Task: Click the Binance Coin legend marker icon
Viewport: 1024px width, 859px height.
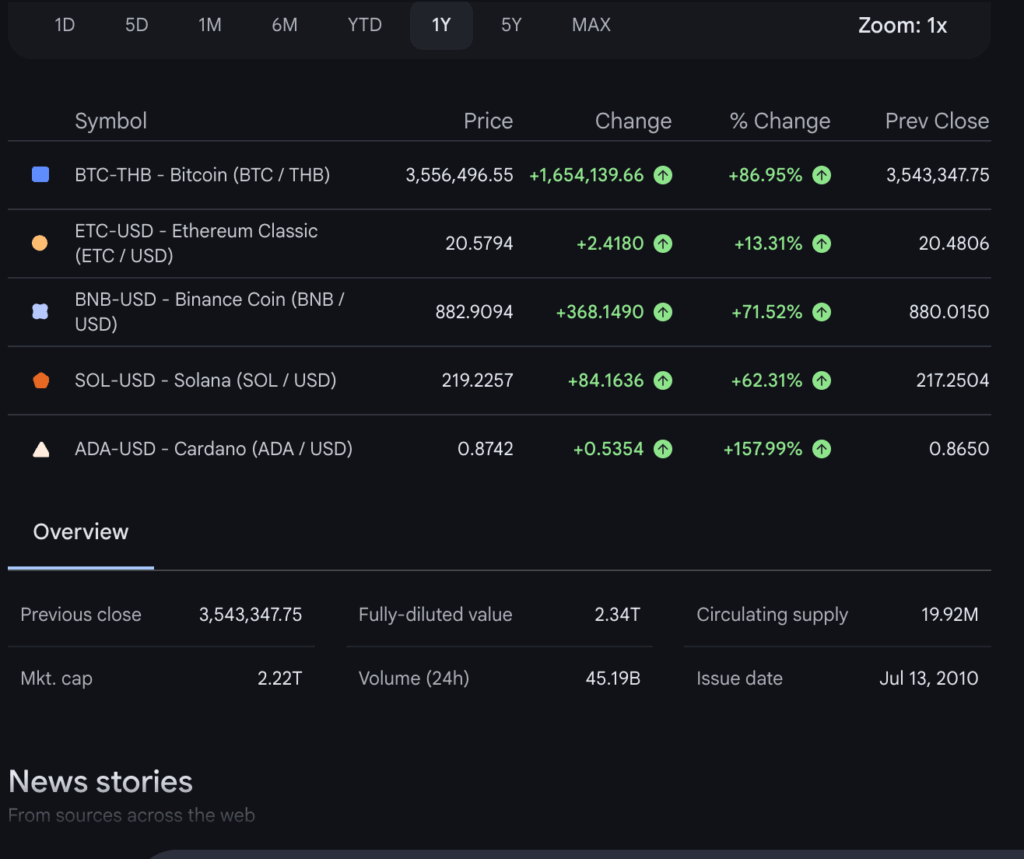Action: click(x=40, y=312)
